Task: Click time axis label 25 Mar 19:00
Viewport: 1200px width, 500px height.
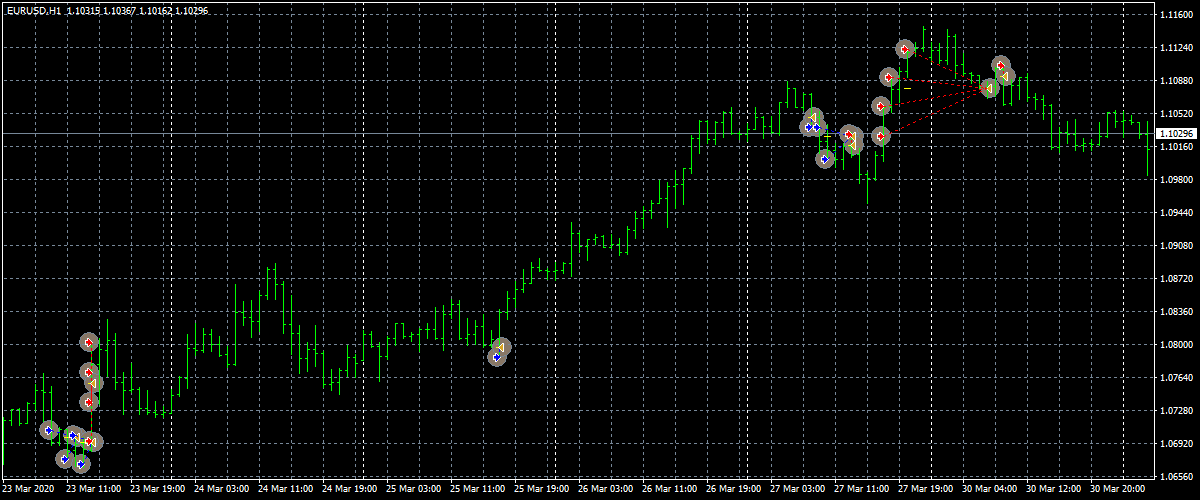Action: (542, 490)
